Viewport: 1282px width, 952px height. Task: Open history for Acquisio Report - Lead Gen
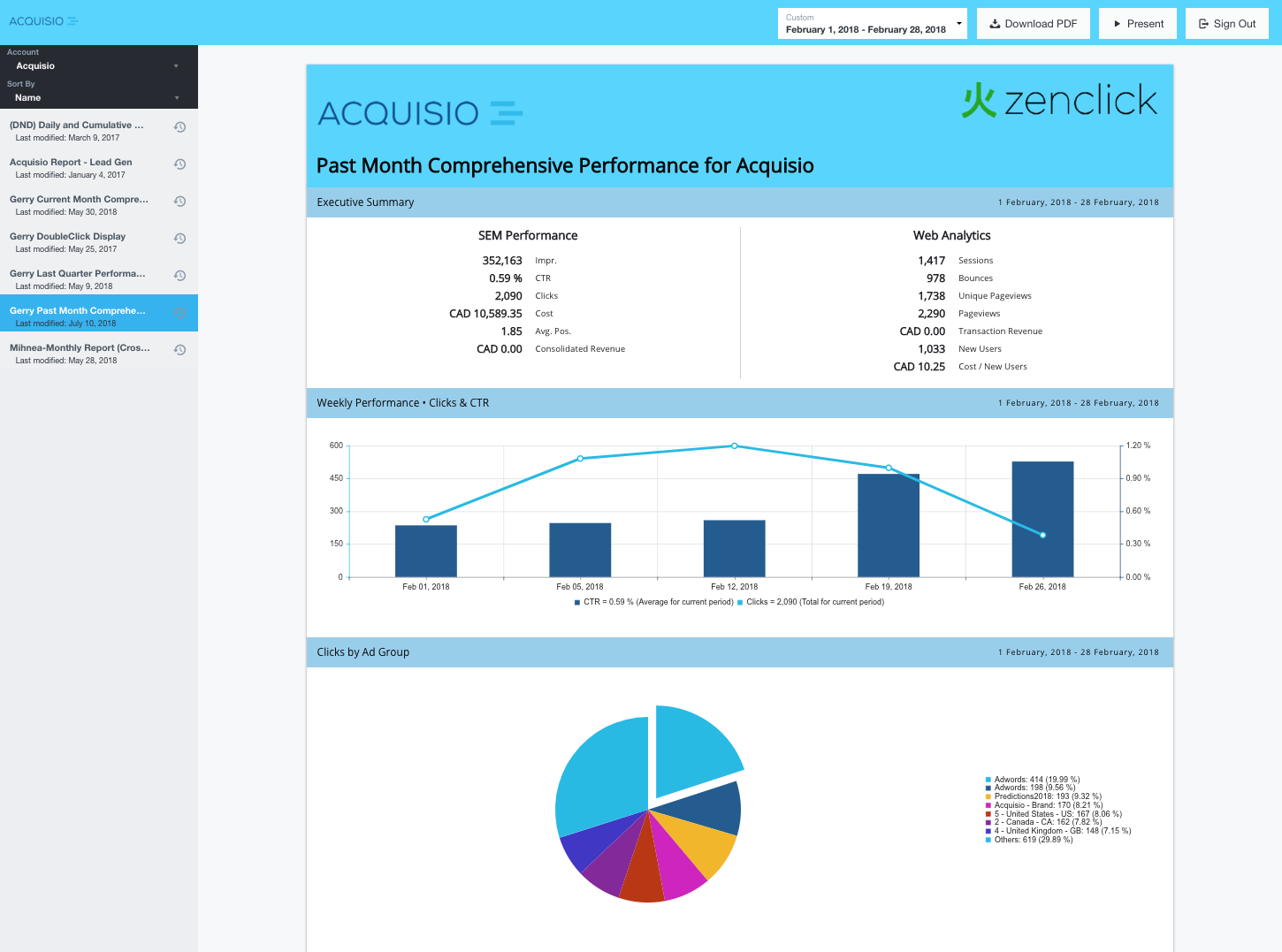(179, 164)
